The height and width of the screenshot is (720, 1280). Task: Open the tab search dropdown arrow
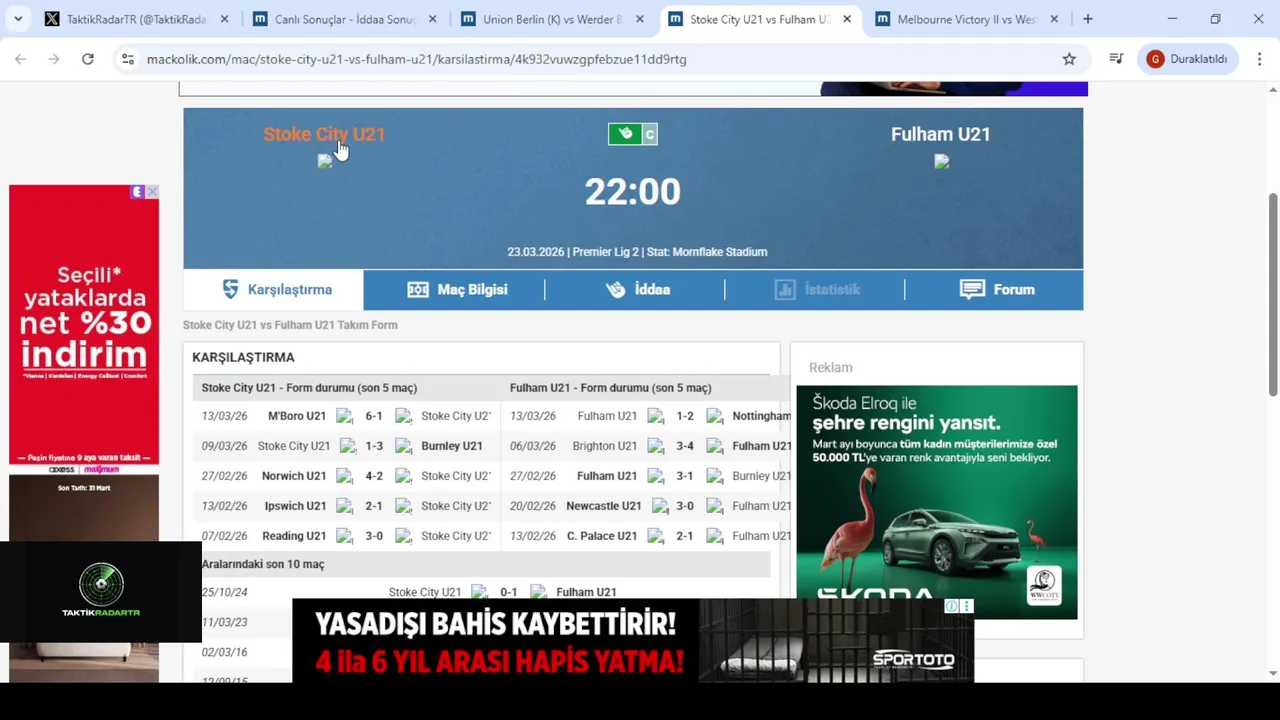click(18, 19)
